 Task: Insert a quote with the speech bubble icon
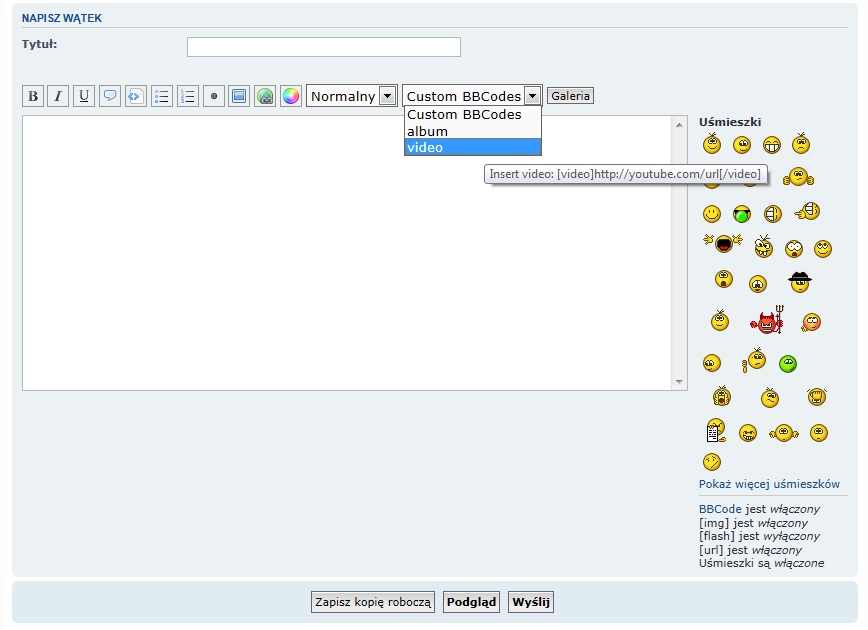[x=110, y=96]
